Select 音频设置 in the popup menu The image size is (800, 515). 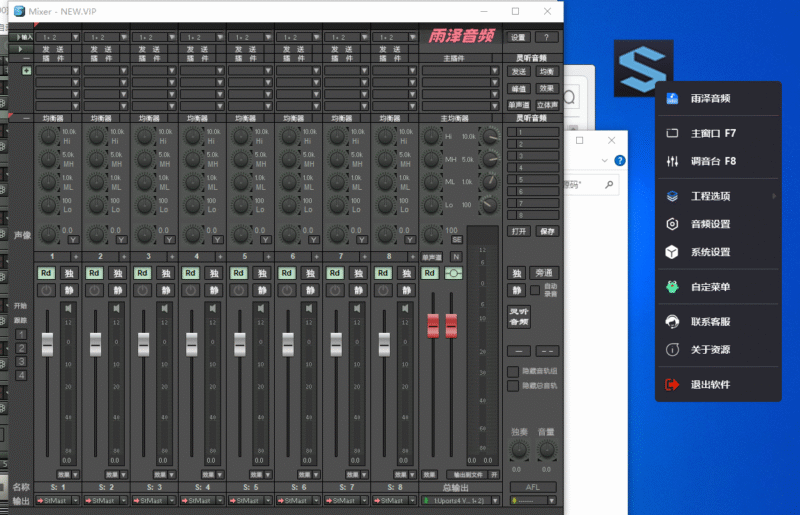710,224
